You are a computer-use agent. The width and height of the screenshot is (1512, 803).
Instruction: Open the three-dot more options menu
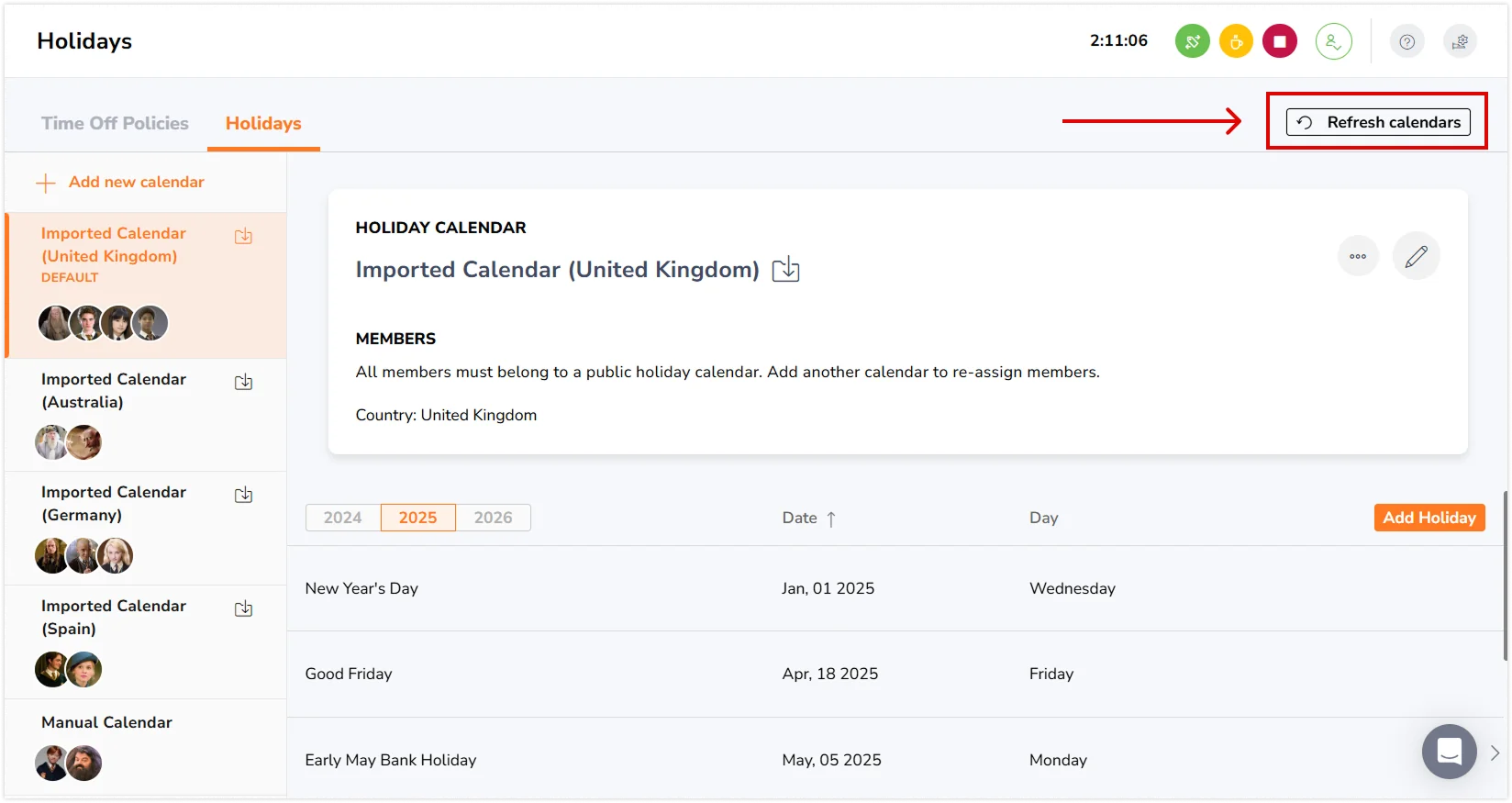(x=1358, y=256)
